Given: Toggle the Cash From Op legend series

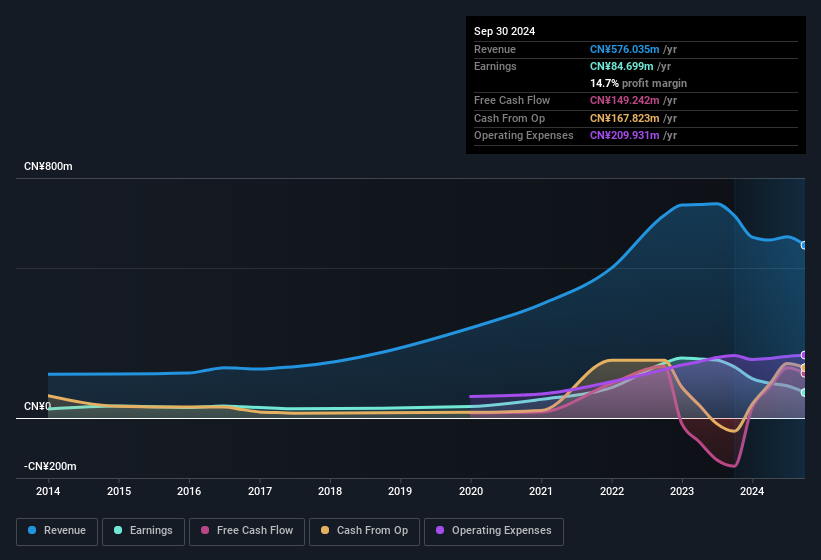Looking at the screenshot, I should pyautogui.click(x=364, y=531).
